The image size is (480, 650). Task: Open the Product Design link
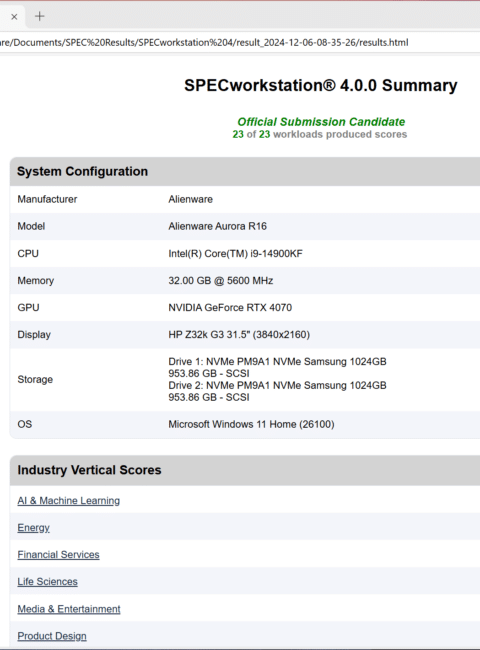pos(52,635)
